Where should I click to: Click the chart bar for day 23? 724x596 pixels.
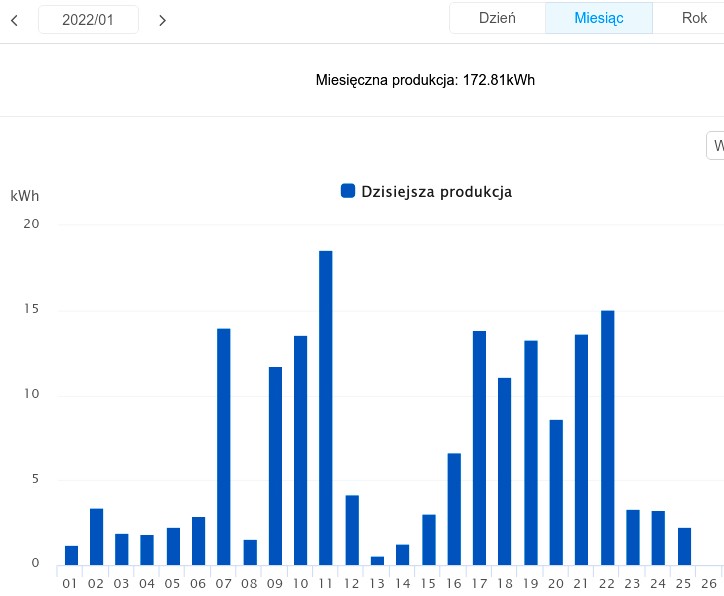click(633, 537)
